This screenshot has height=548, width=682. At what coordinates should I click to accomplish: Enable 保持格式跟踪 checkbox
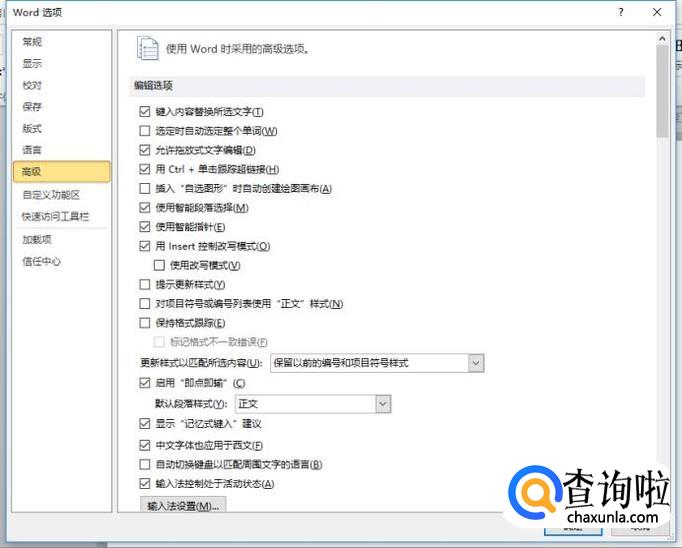[145, 323]
